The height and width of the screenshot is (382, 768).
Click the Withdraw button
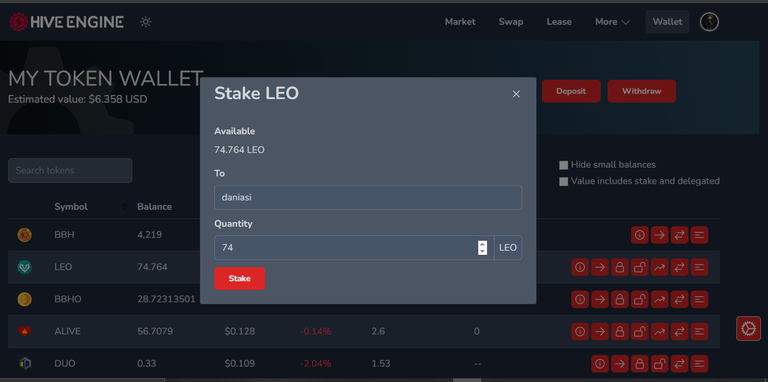(642, 92)
